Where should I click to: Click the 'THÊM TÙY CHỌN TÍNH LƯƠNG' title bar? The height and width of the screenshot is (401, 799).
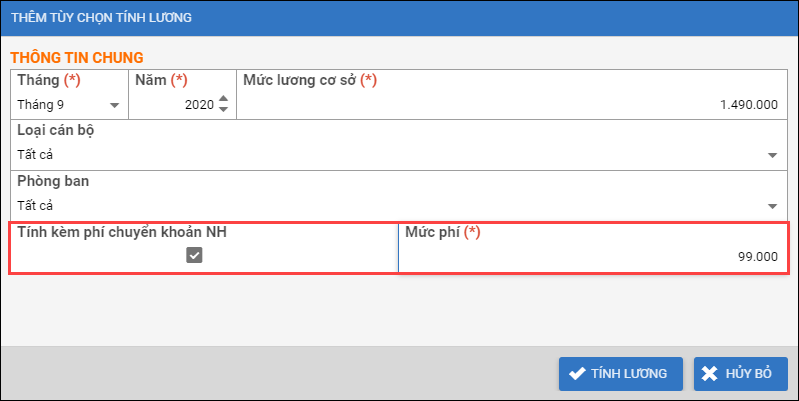[102, 17]
